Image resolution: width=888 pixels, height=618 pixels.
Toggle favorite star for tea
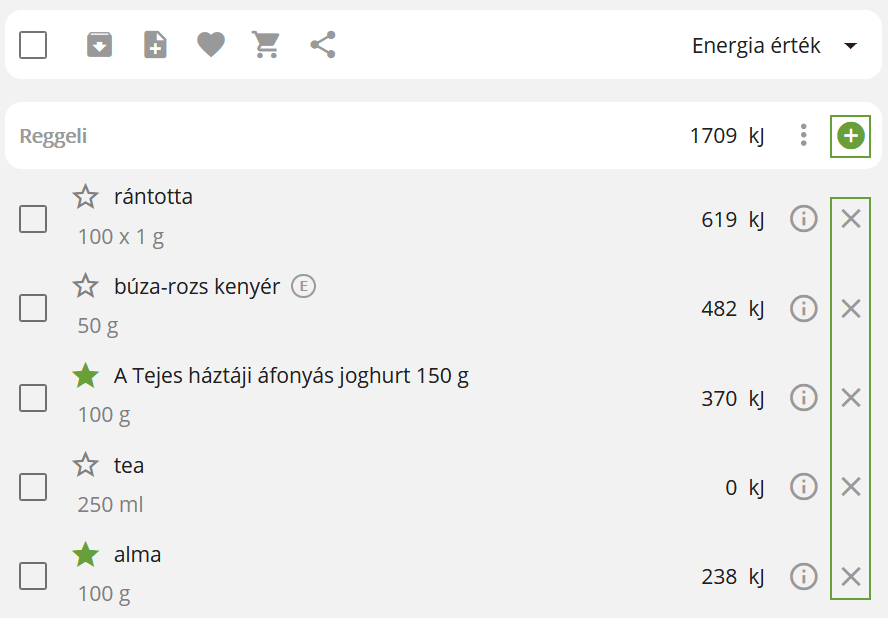tap(86, 464)
